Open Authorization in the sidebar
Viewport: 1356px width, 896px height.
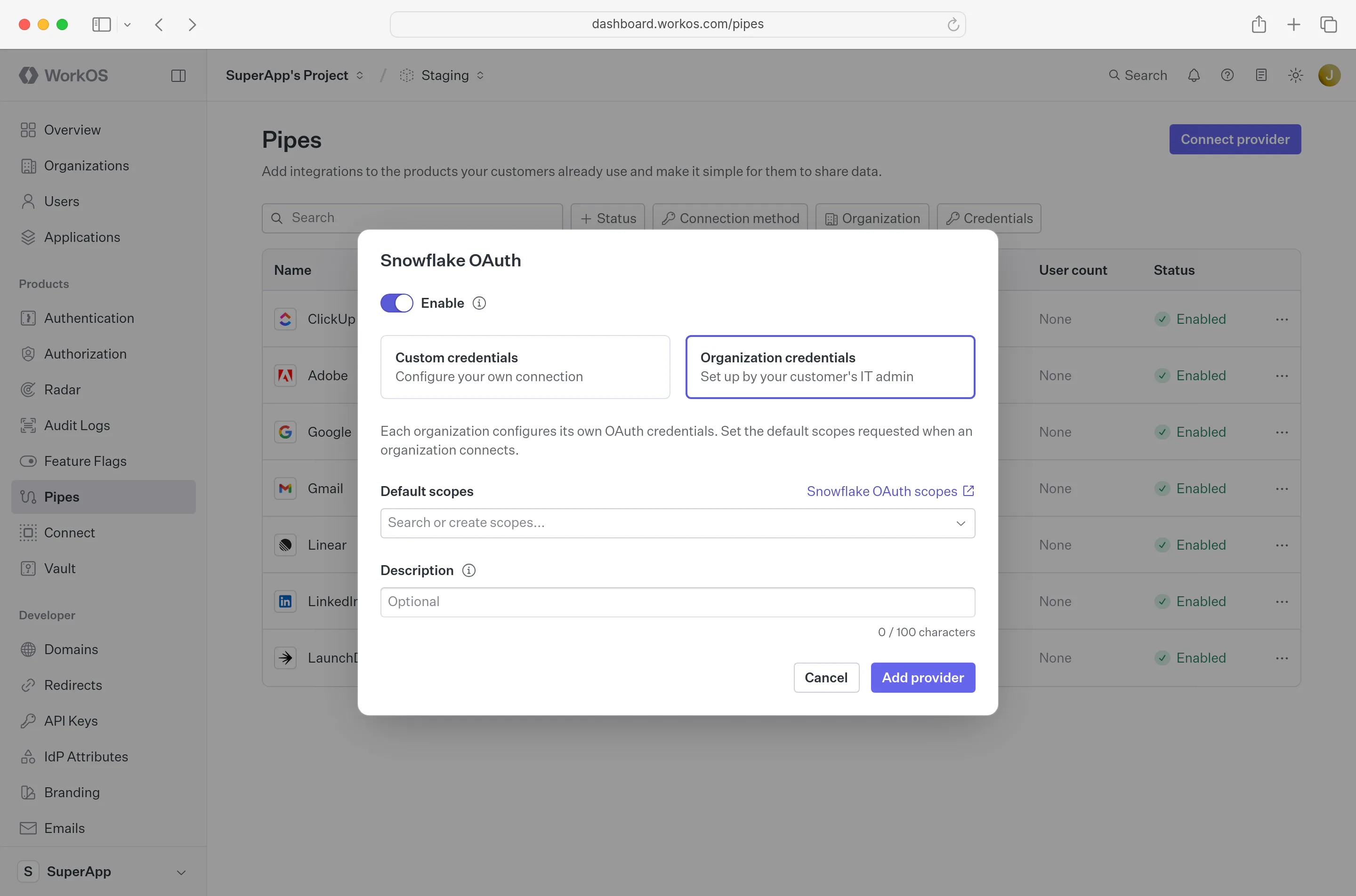(x=104, y=354)
